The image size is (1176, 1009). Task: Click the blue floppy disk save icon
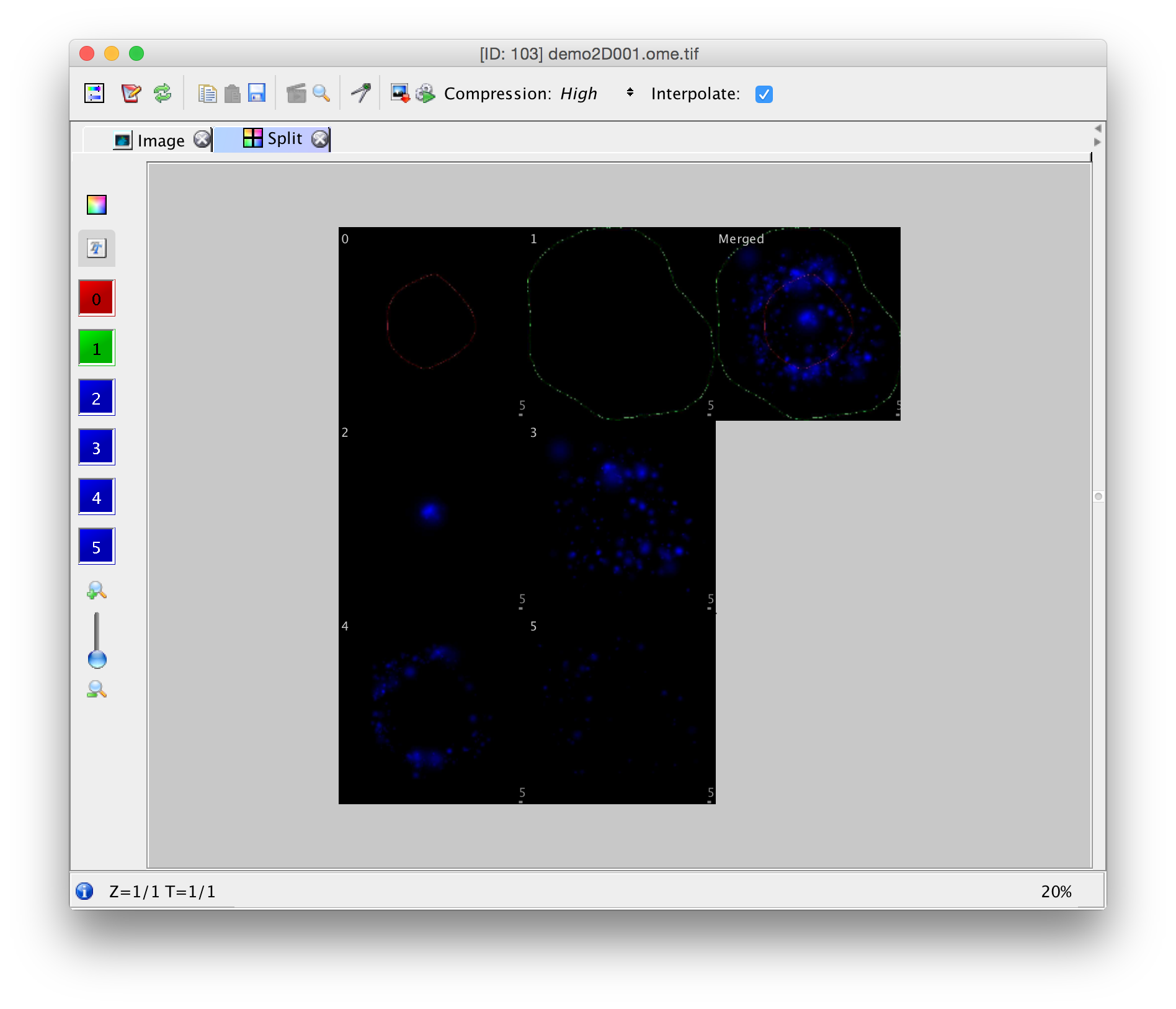click(257, 93)
